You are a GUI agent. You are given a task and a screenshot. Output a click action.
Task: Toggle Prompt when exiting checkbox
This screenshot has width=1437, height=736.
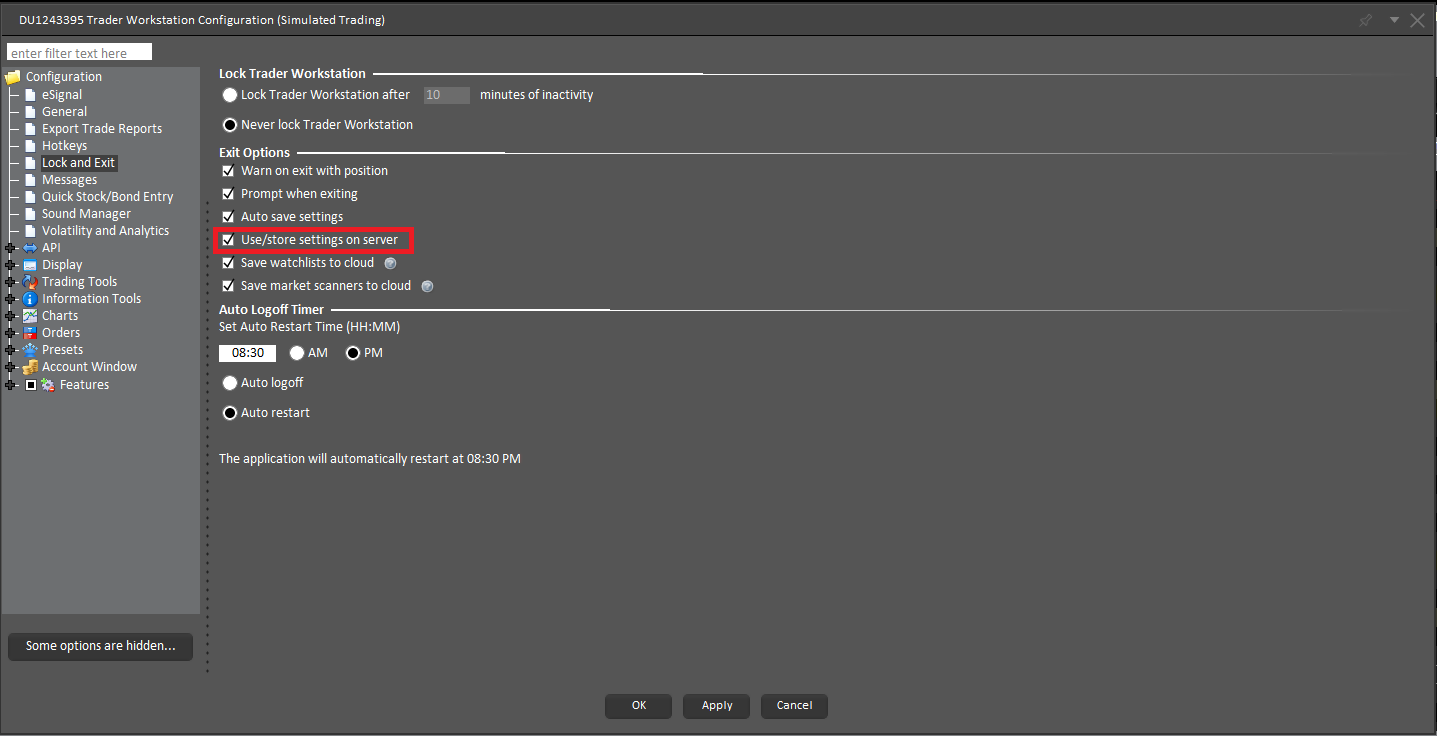(x=228, y=194)
